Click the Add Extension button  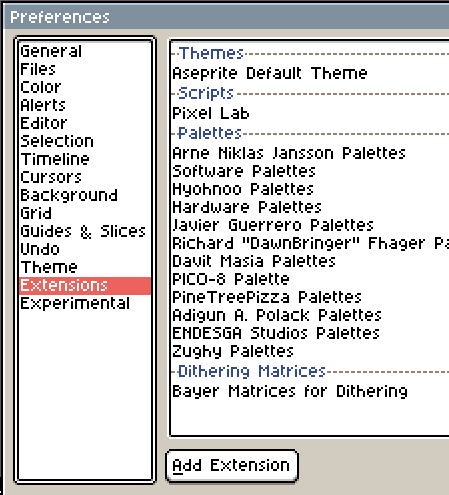232,465
